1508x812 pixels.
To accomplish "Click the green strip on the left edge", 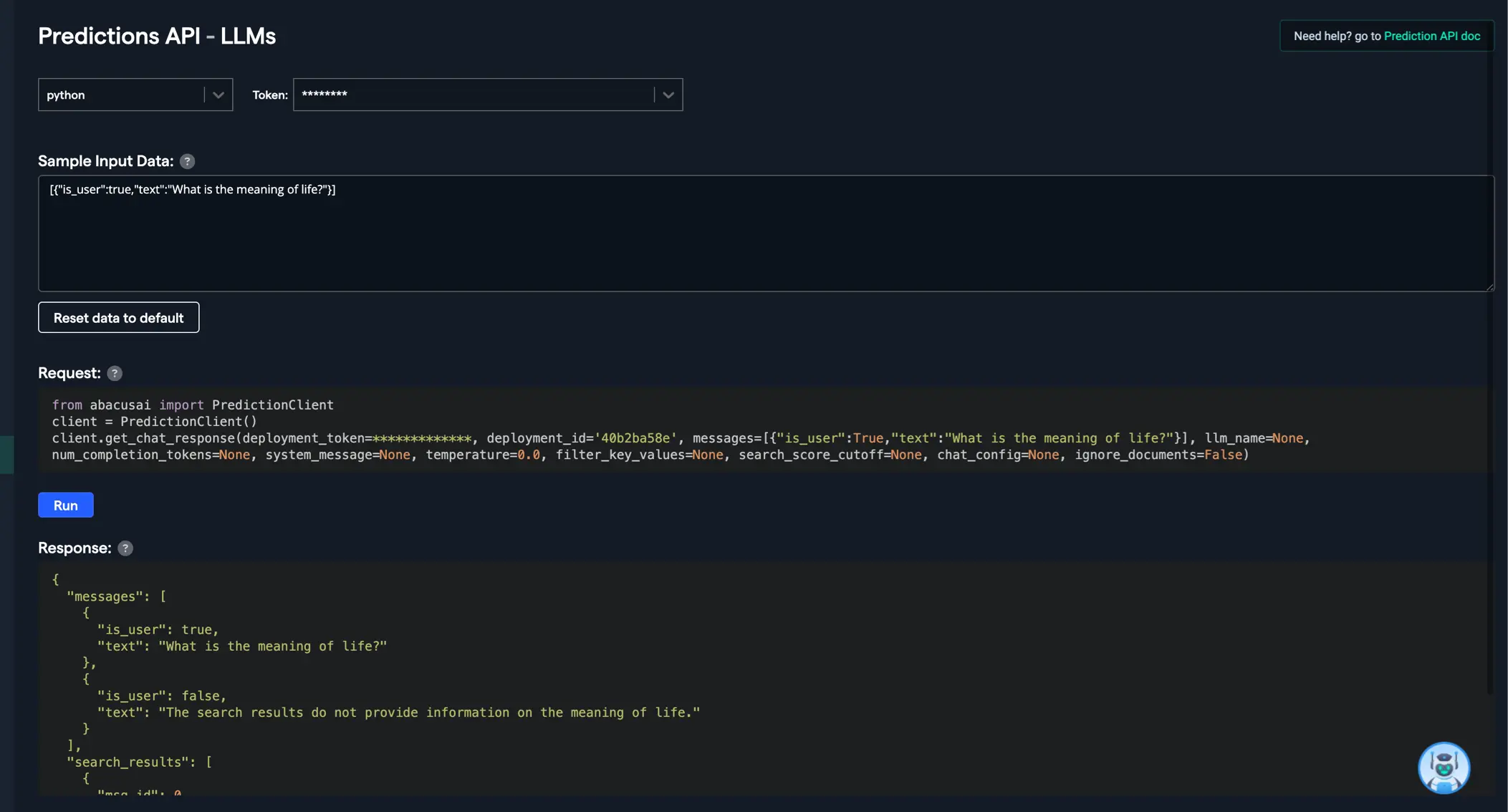I will tap(6, 454).
